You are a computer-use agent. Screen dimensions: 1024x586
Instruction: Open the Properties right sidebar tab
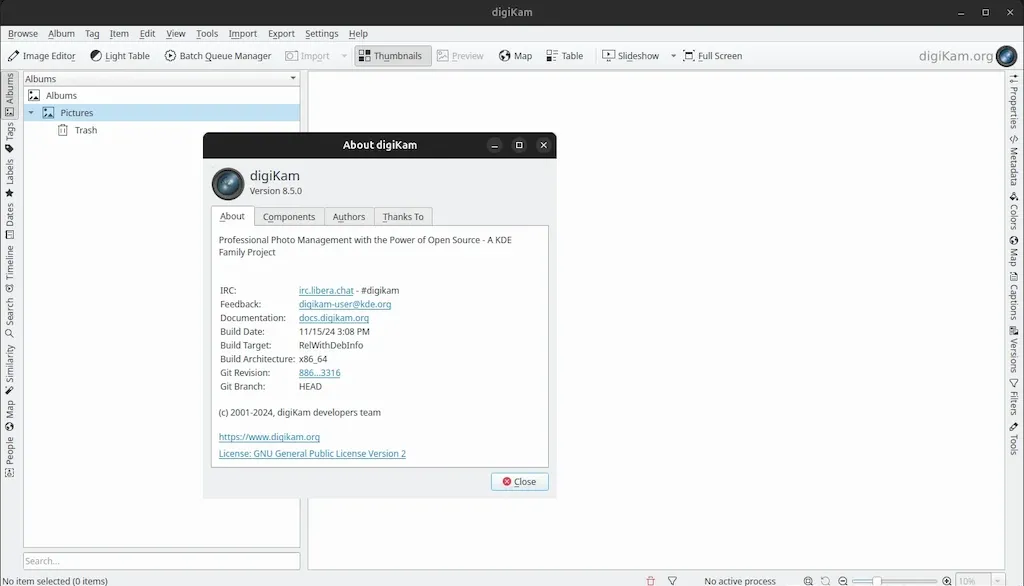[x=1014, y=101]
